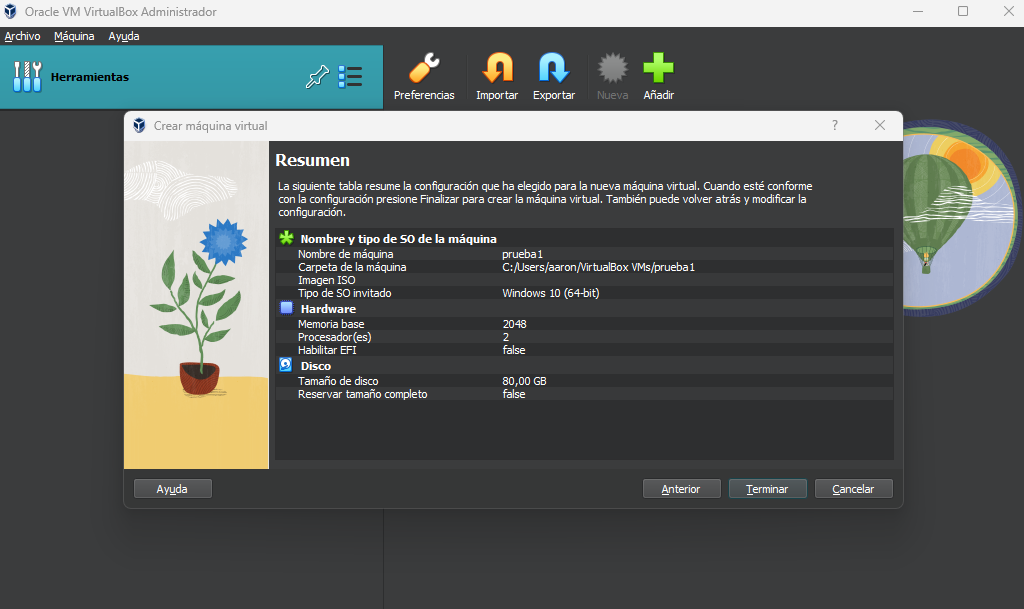The width and height of the screenshot is (1024, 609).
Task: Select the Herramientas tools icon
Action: tap(27, 76)
